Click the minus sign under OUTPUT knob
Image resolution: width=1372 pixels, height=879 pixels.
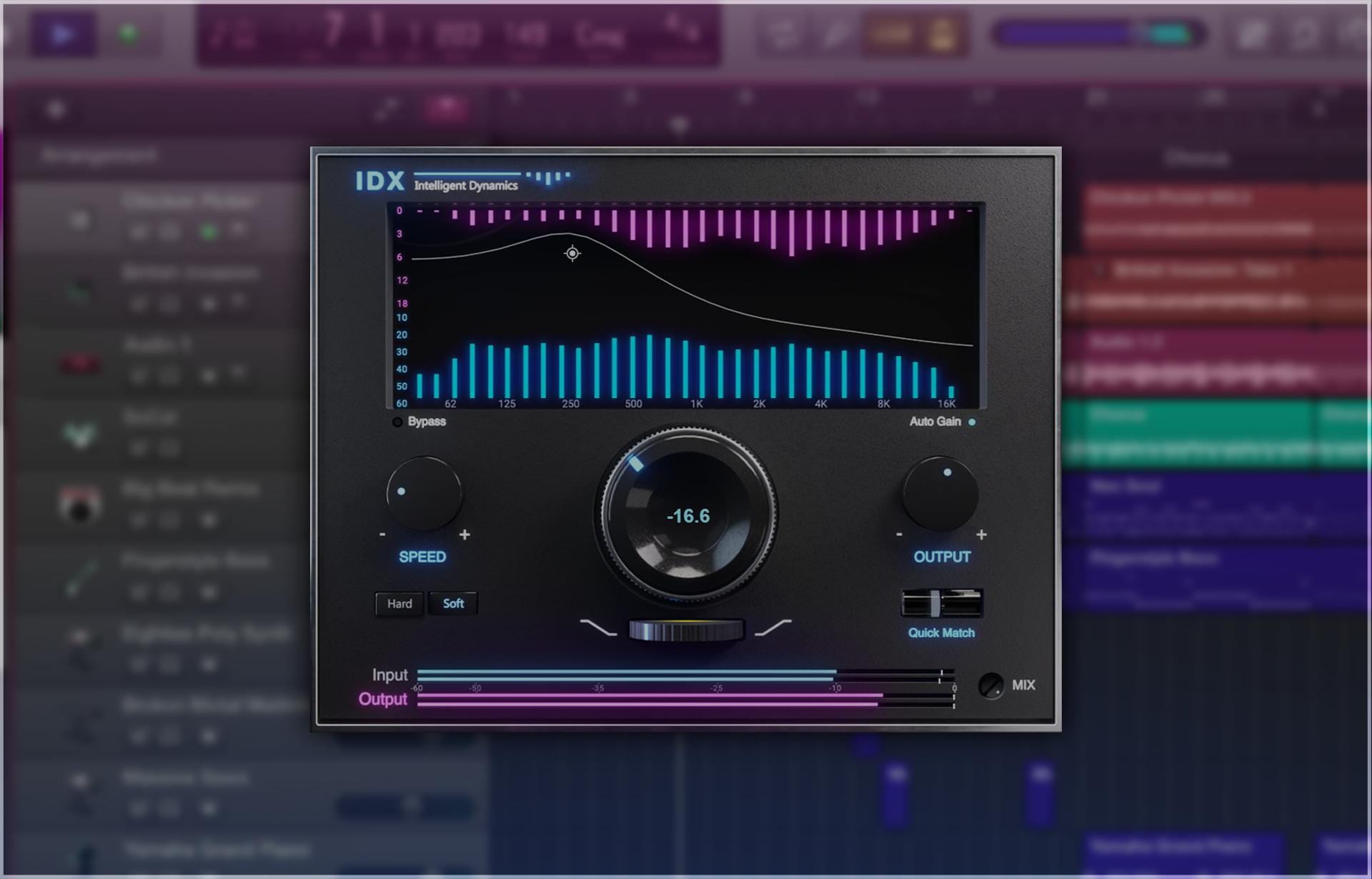point(899,535)
